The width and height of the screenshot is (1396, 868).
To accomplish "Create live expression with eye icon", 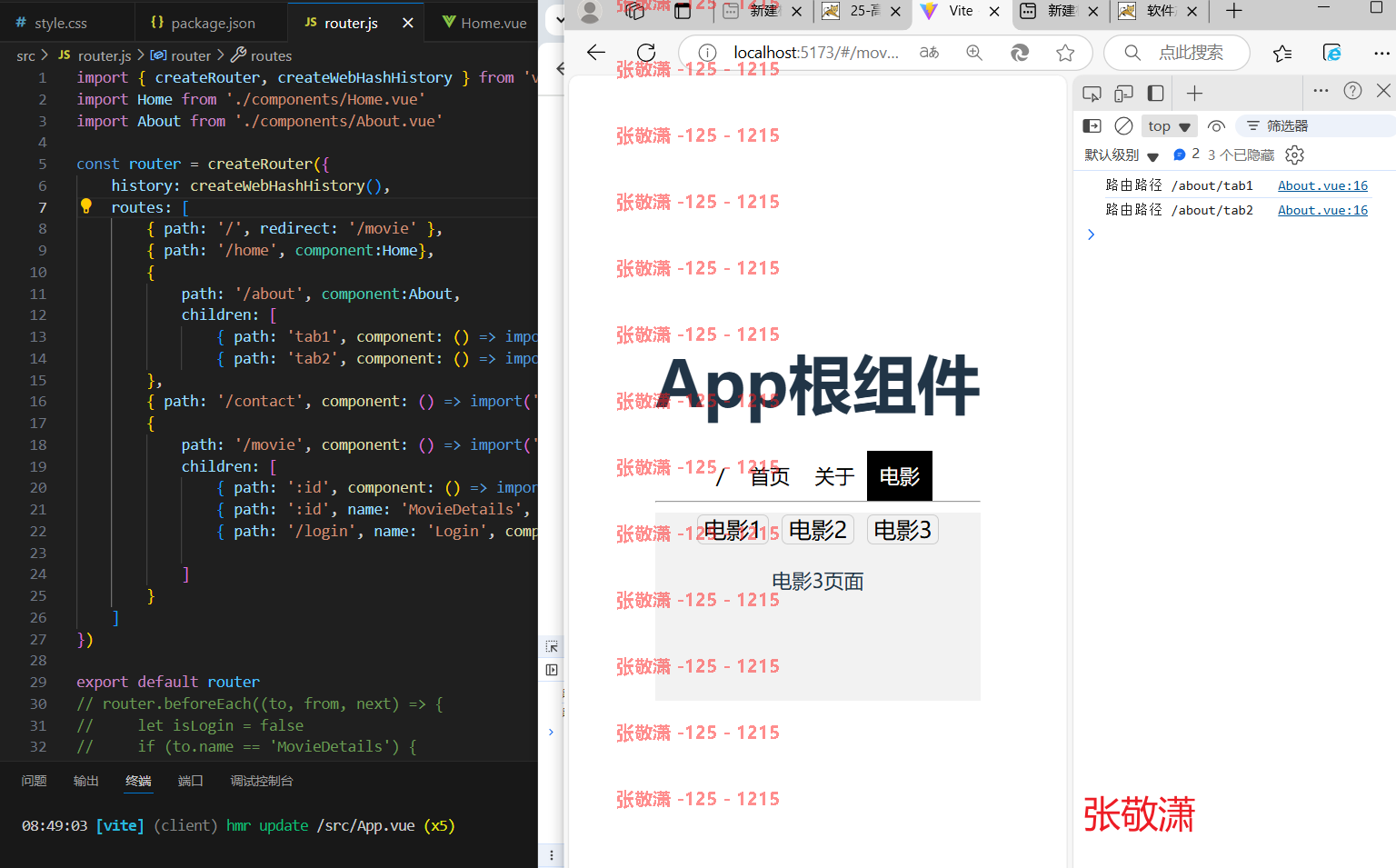I will coord(1216,125).
